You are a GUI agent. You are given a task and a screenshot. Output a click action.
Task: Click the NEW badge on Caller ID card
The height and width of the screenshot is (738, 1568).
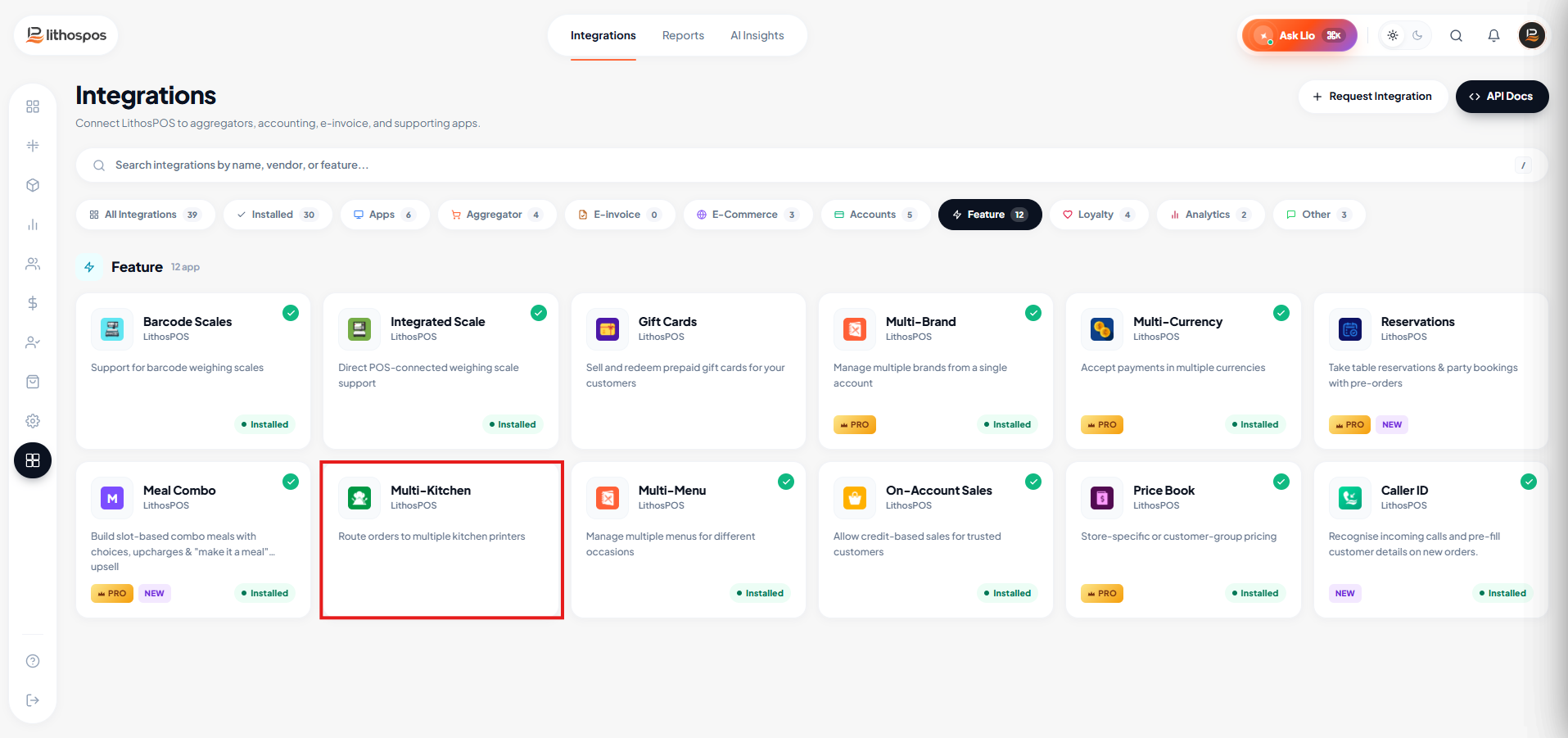tap(1344, 593)
